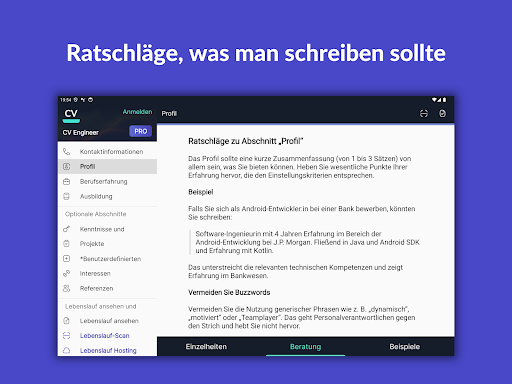
Task: Click the Optionale Abschnitte label
Action: tap(96, 214)
